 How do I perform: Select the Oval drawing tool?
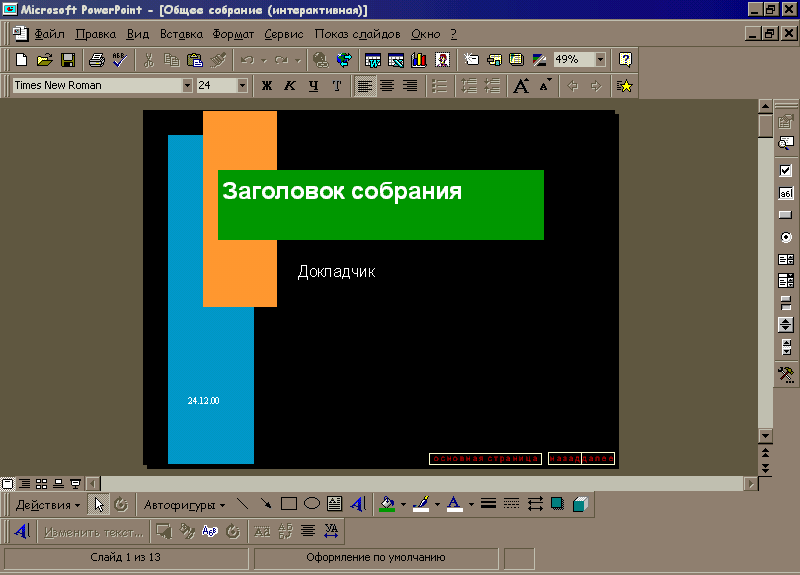[312, 505]
